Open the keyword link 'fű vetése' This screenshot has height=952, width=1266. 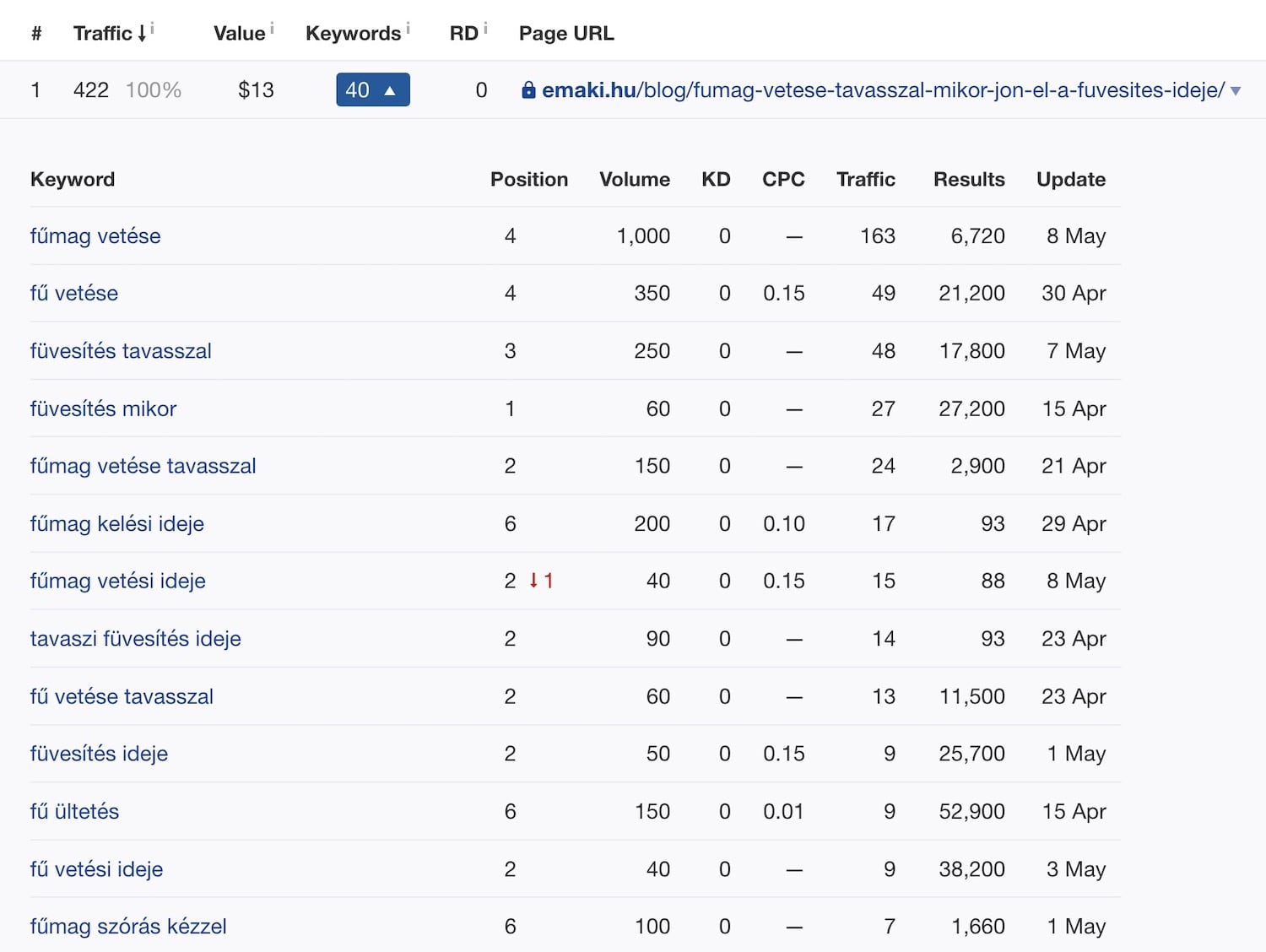(74, 293)
